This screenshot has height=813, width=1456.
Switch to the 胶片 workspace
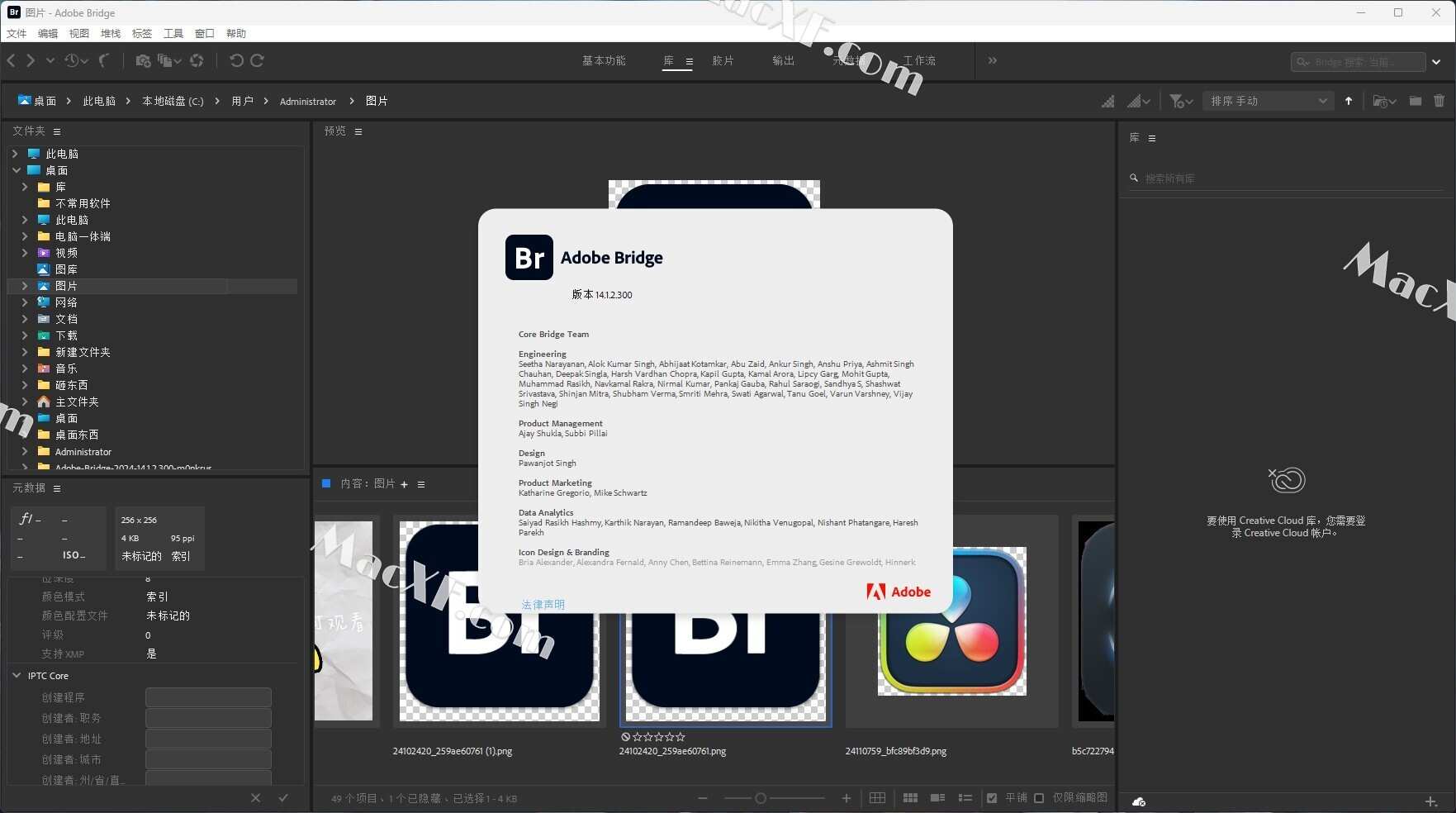(x=723, y=60)
